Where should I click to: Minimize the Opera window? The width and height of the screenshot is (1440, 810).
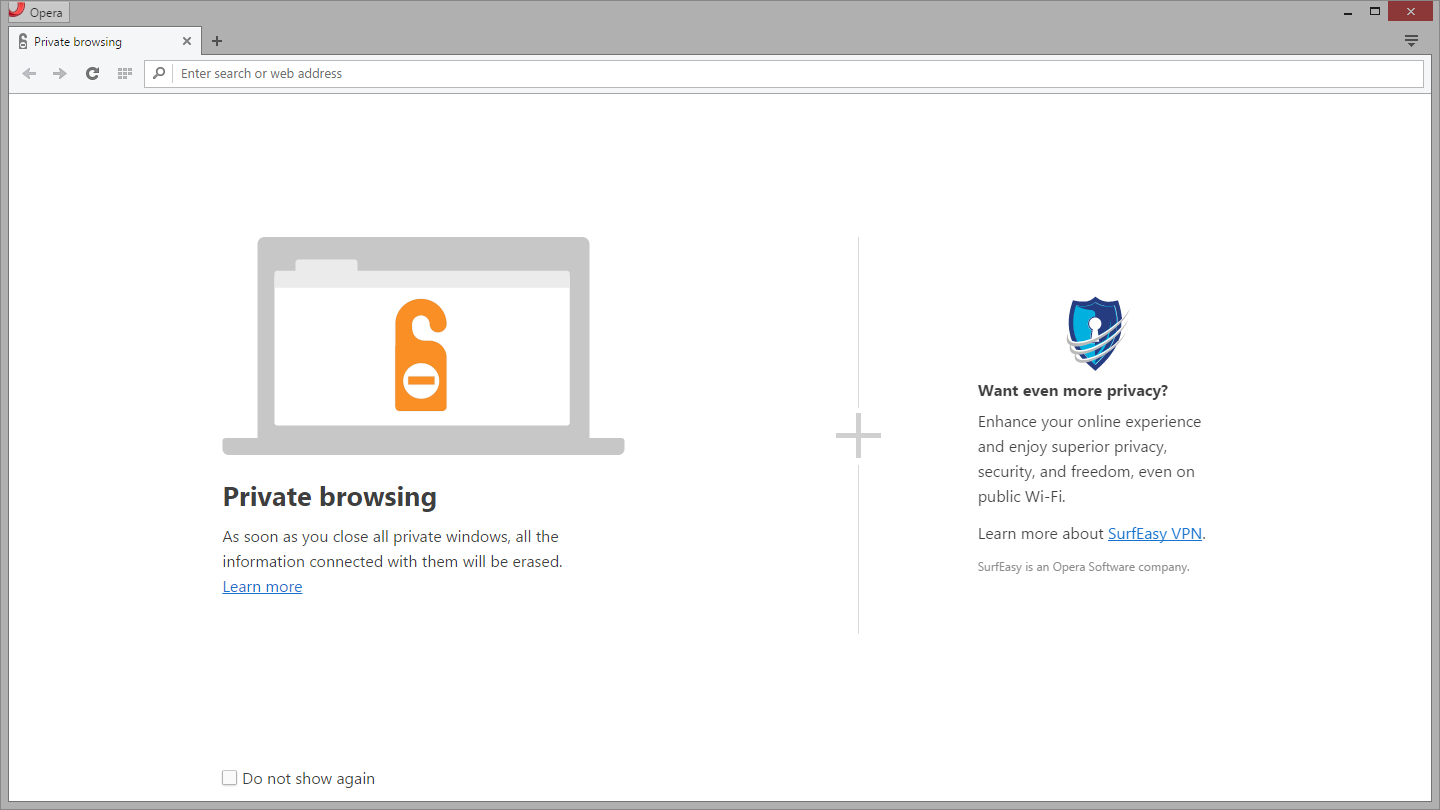[x=1348, y=12]
